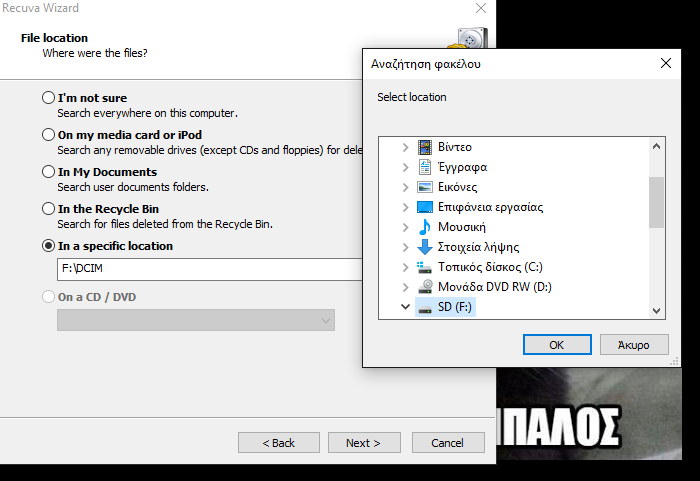Viewport: 700px width, 481px height.
Task: Click folder tree scroll down arrow
Action: (656, 311)
